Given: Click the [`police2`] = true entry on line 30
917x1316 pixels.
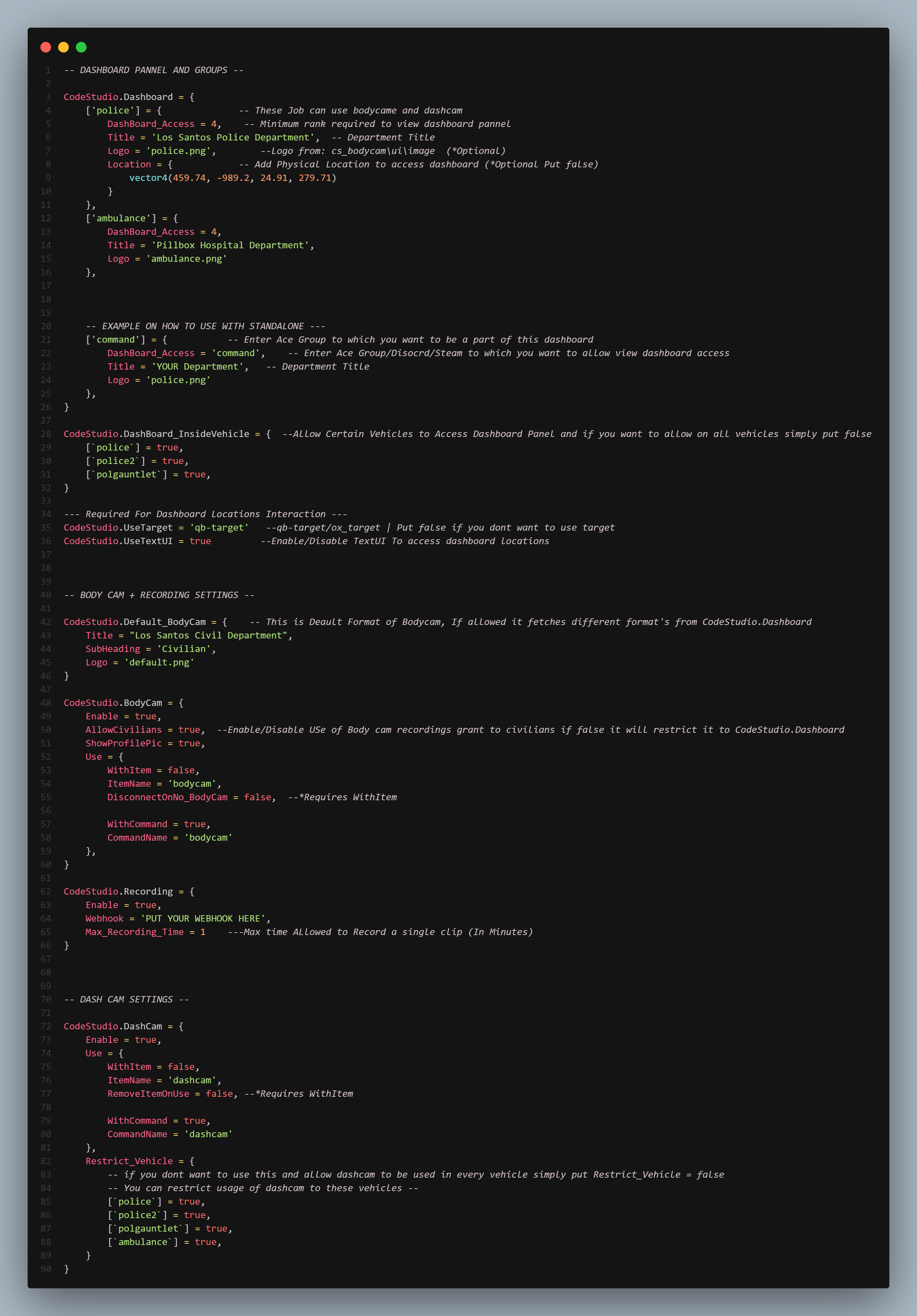Looking at the screenshot, I should coord(137,461).
